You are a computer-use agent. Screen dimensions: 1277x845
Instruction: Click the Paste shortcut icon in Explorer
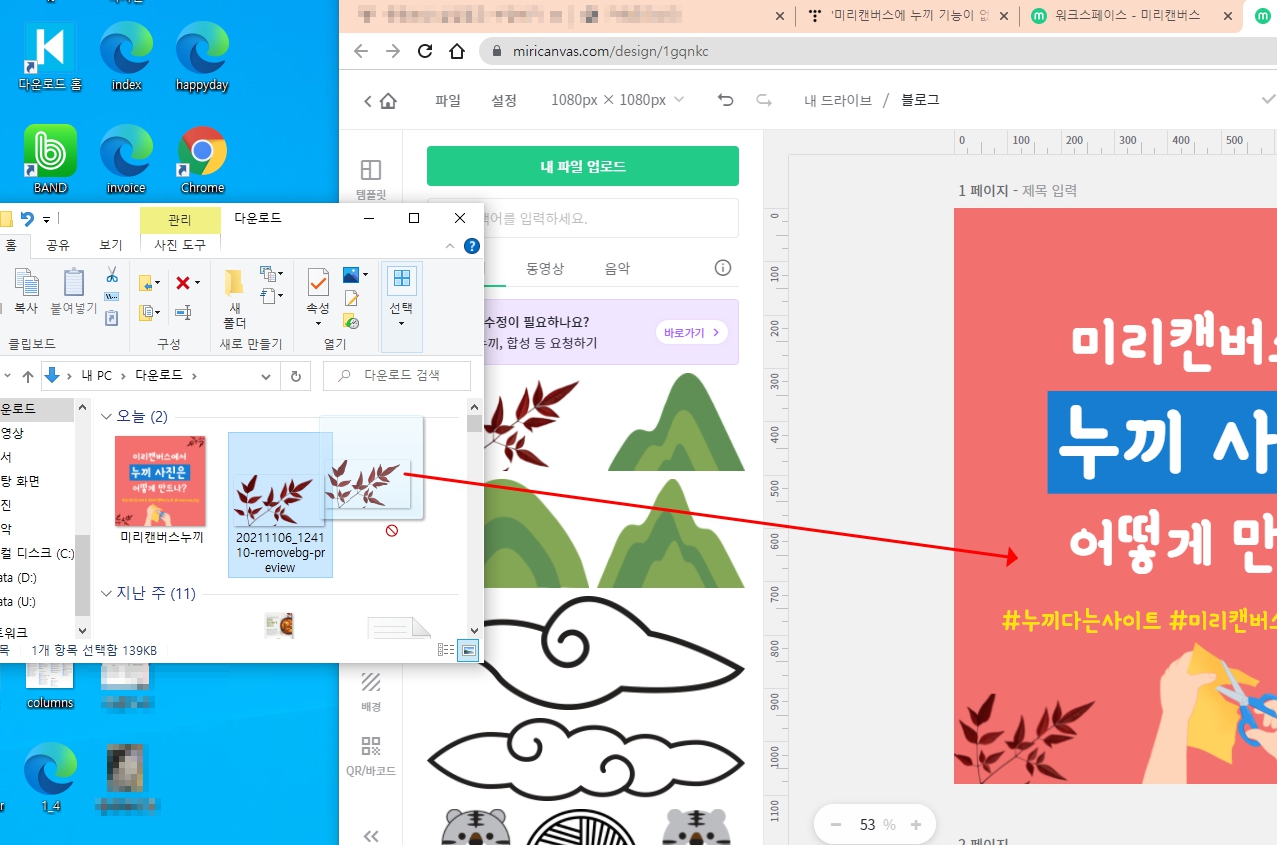point(112,317)
